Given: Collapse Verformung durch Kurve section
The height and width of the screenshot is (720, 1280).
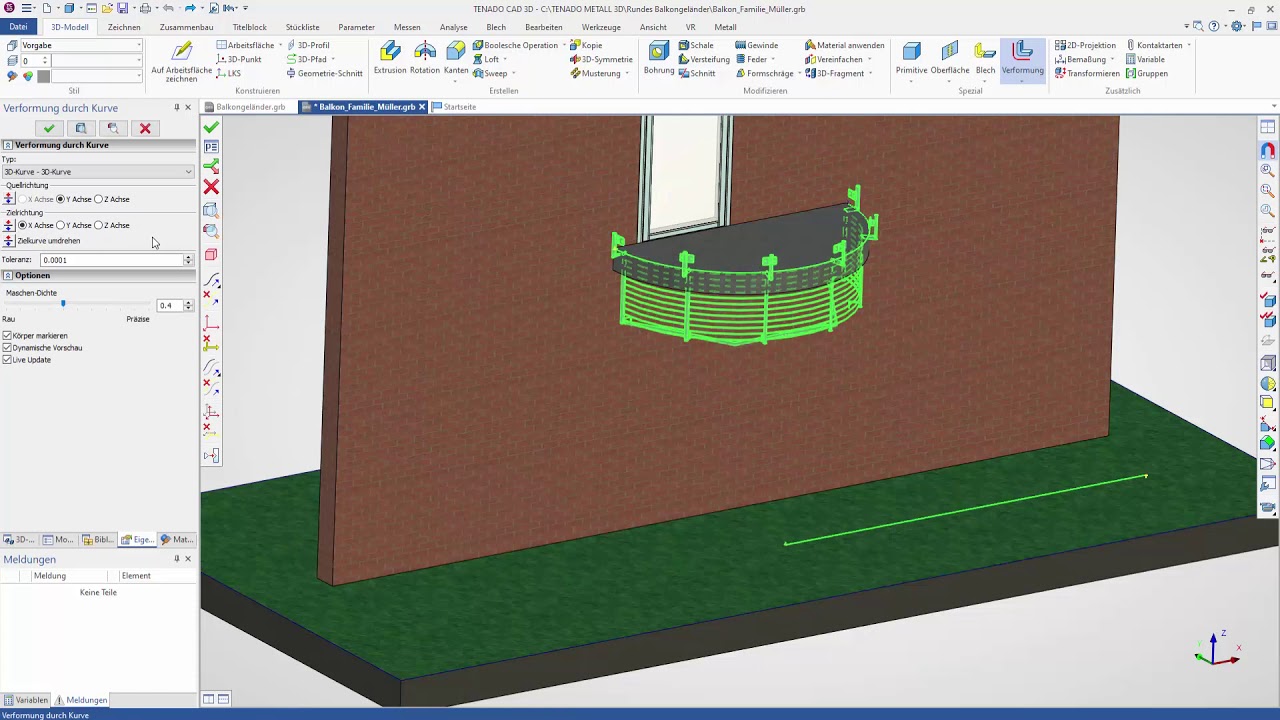Looking at the screenshot, I should tap(8, 145).
